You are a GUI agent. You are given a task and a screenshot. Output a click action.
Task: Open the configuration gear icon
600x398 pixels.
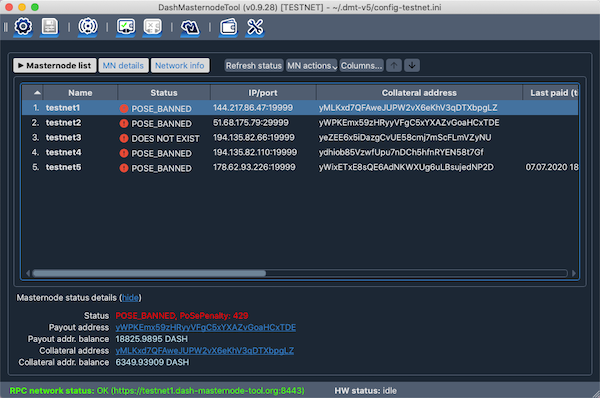[x=23, y=27]
